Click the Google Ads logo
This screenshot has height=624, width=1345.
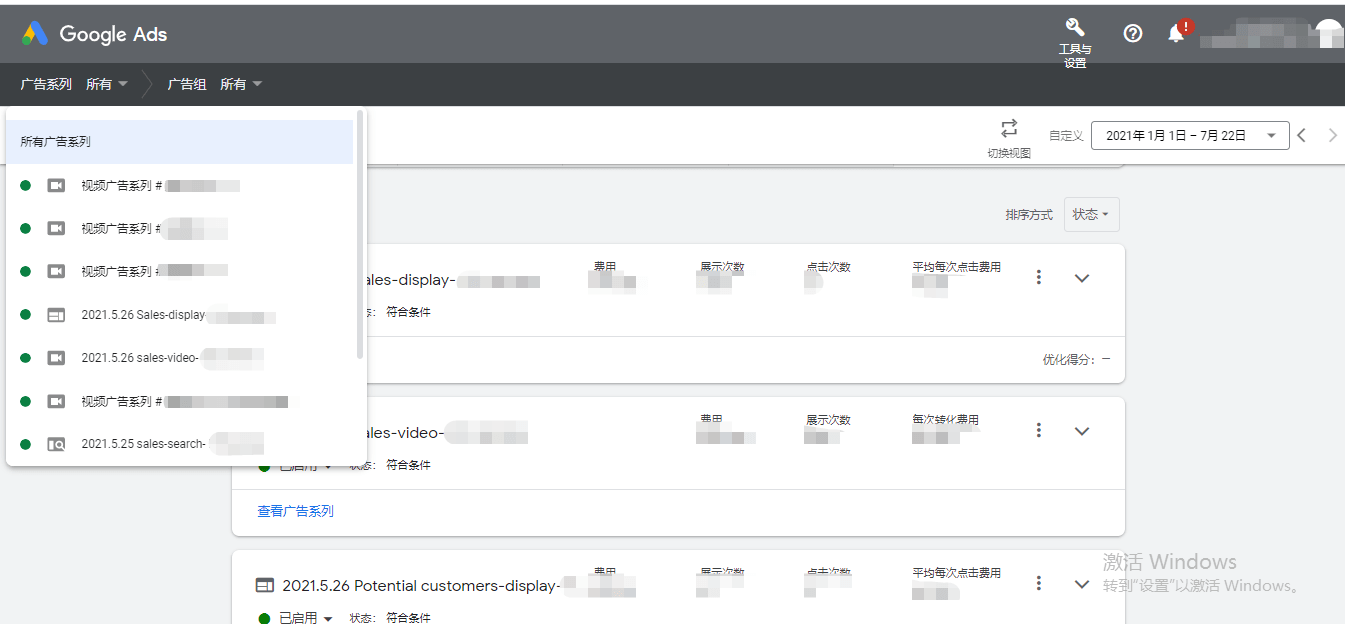point(94,33)
